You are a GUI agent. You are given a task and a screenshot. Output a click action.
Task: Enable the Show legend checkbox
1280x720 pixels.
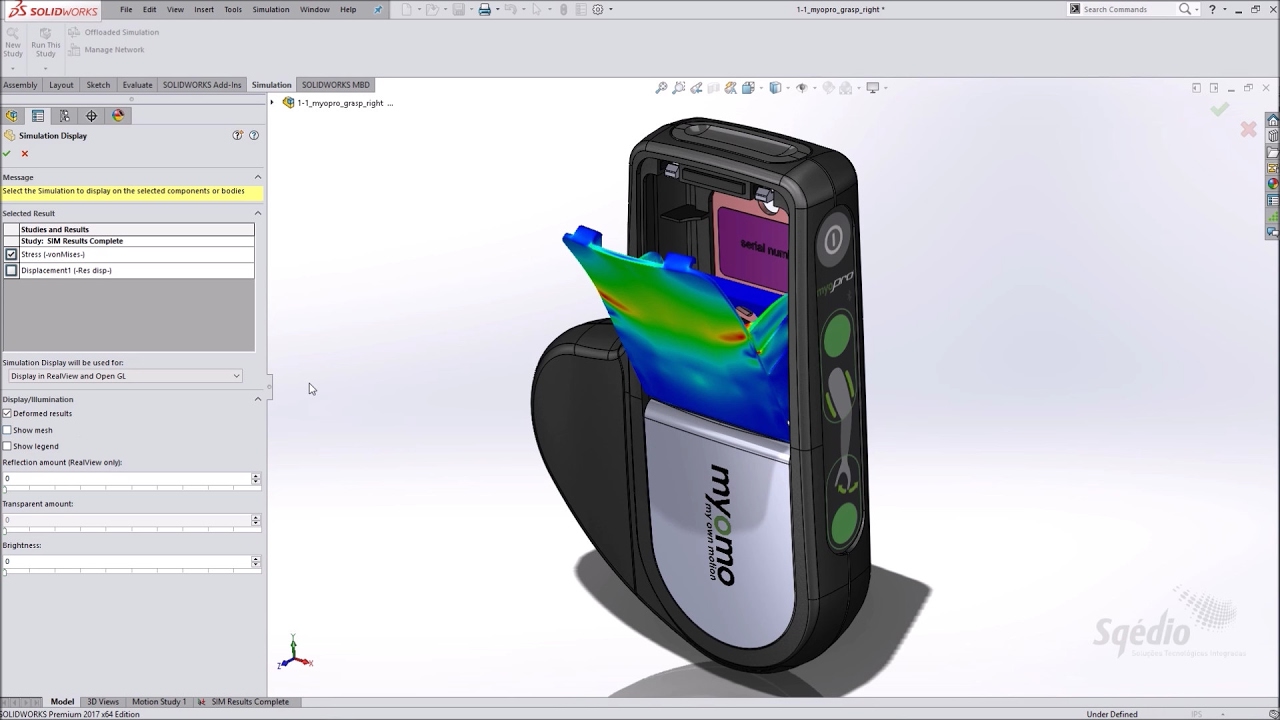[7, 446]
